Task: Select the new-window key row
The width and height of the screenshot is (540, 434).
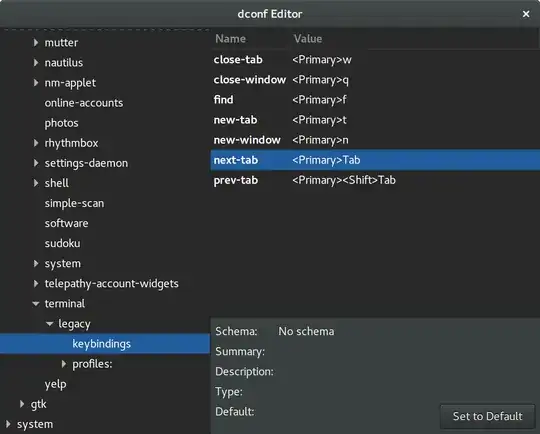Action: tap(375, 140)
